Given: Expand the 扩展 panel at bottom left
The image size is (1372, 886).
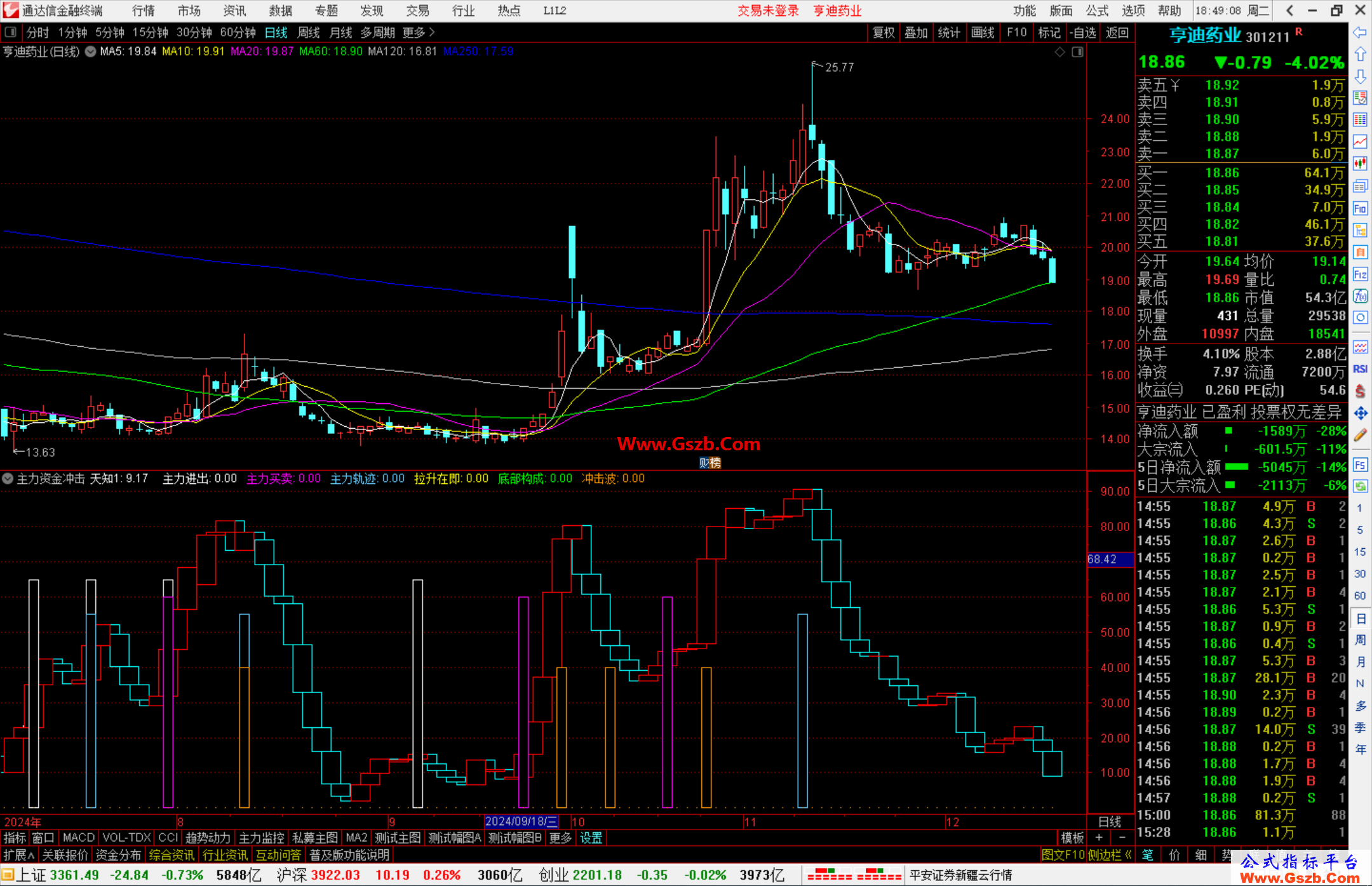Looking at the screenshot, I should click(19, 855).
